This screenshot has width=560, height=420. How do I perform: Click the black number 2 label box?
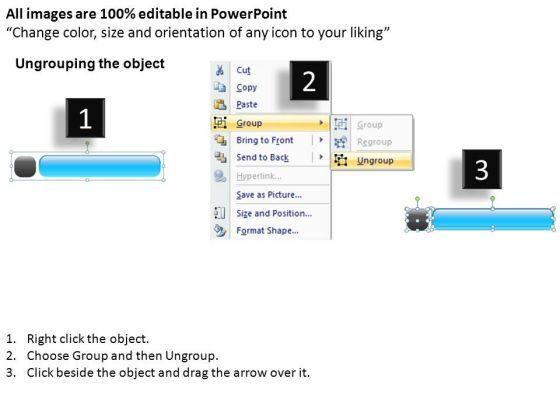(x=309, y=81)
